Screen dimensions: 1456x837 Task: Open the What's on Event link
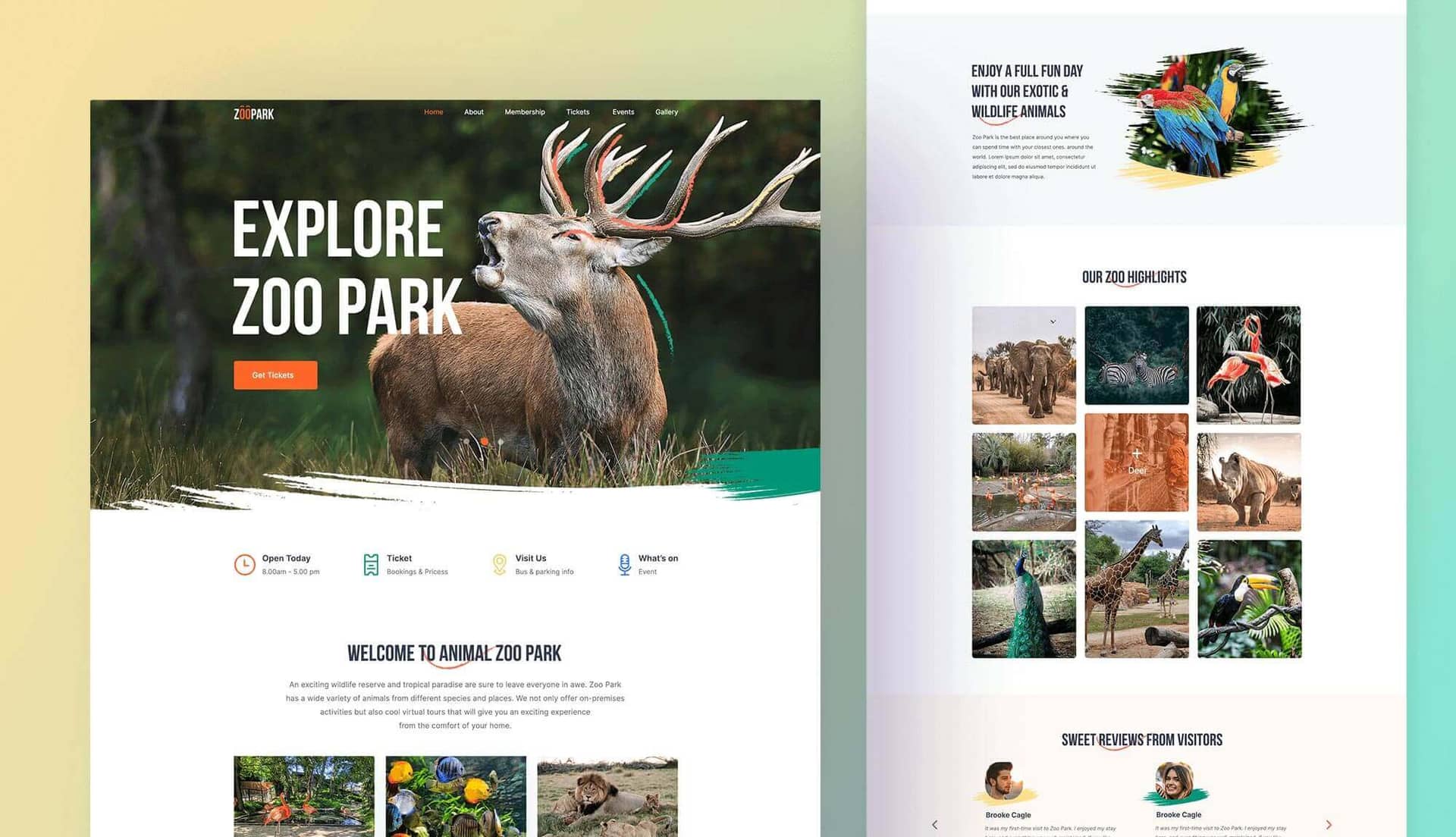pyautogui.click(x=658, y=565)
